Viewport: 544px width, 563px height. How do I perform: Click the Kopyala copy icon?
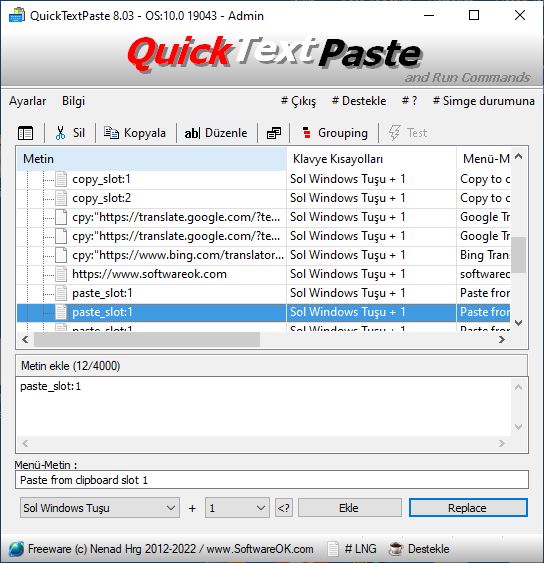[111, 132]
